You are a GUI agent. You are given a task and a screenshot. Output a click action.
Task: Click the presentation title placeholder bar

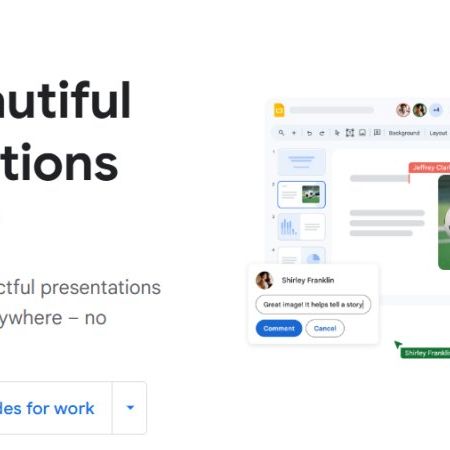[x=331, y=110]
